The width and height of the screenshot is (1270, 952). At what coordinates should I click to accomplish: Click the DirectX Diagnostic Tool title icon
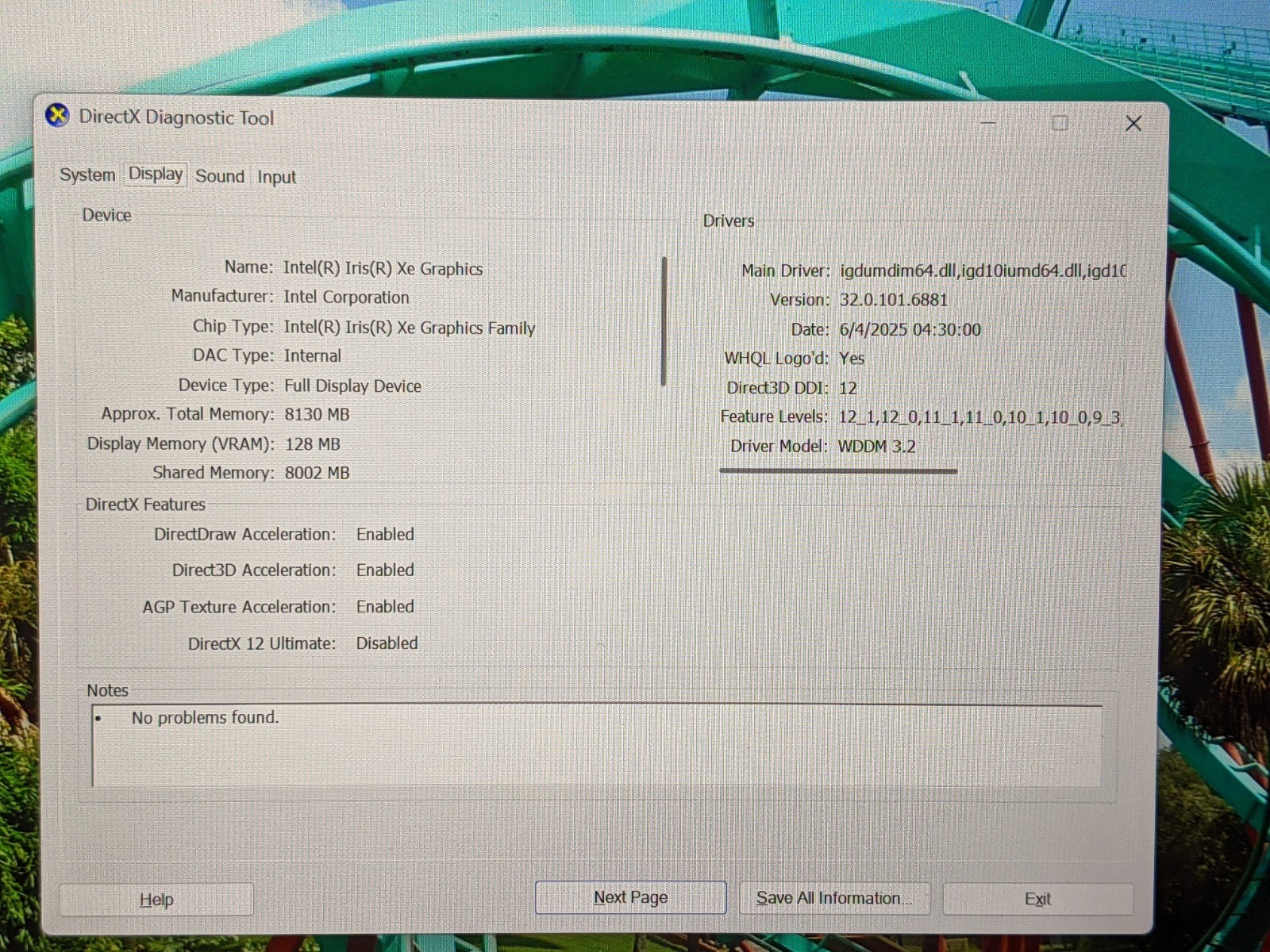click(x=57, y=117)
